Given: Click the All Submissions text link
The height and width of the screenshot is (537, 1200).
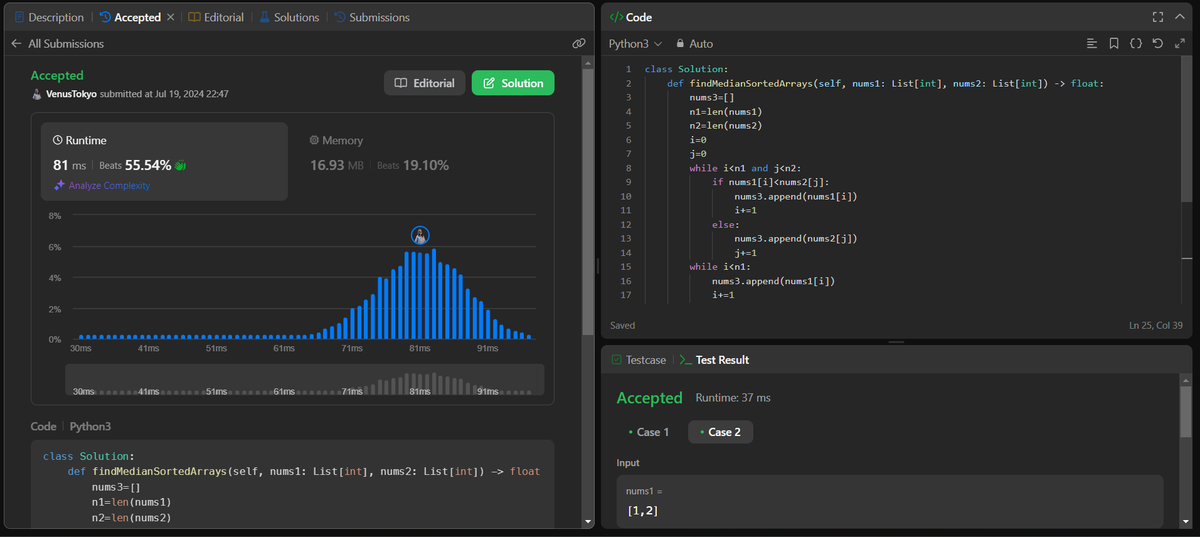Looking at the screenshot, I should pyautogui.click(x=66, y=44).
